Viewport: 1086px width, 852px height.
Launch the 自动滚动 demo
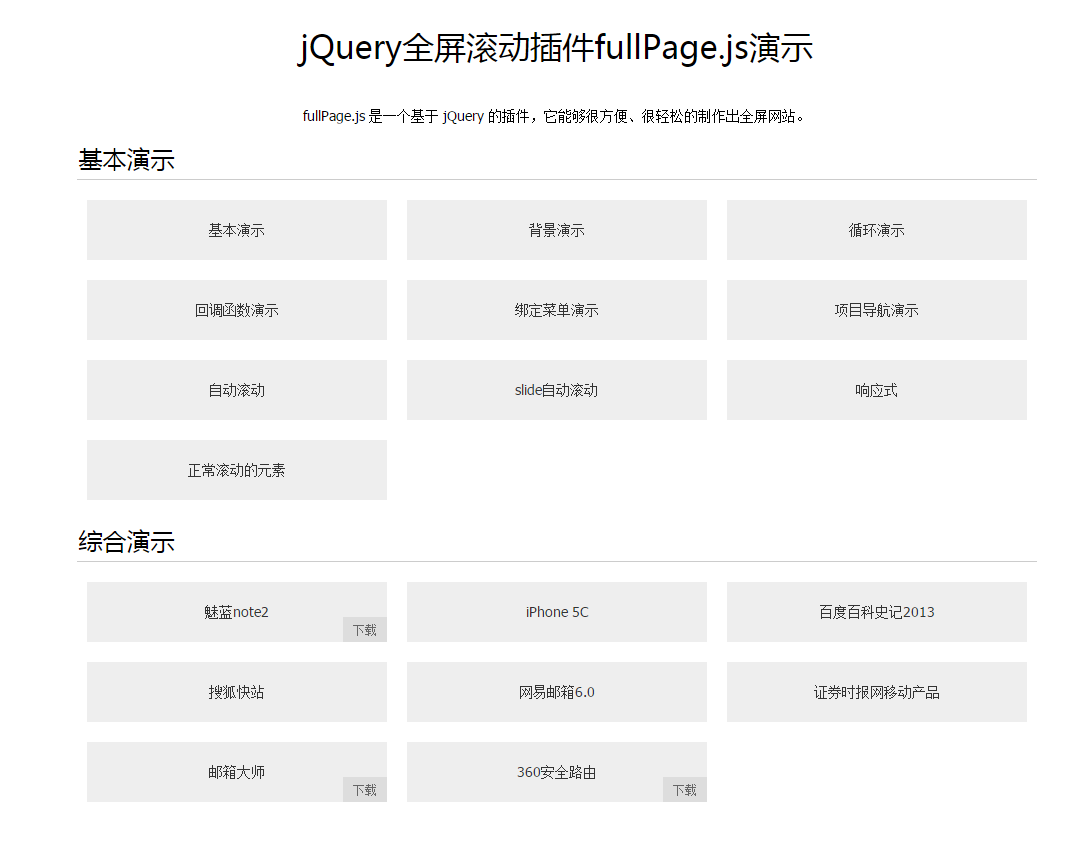point(236,390)
